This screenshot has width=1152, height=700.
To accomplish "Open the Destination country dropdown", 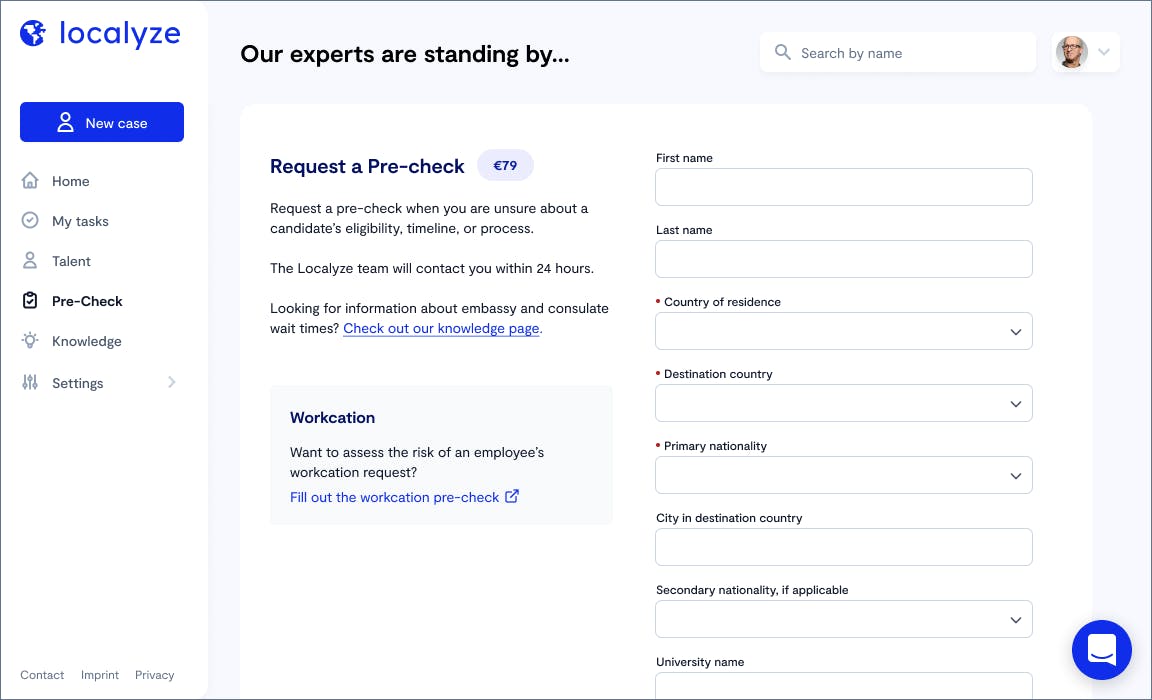I will [x=843, y=403].
